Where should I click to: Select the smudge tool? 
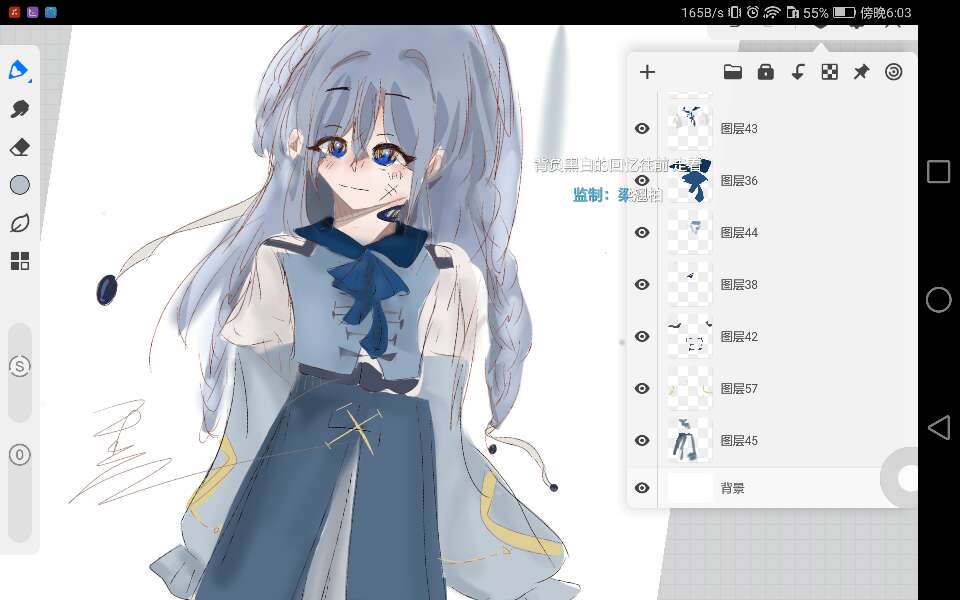click(x=19, y=109)
